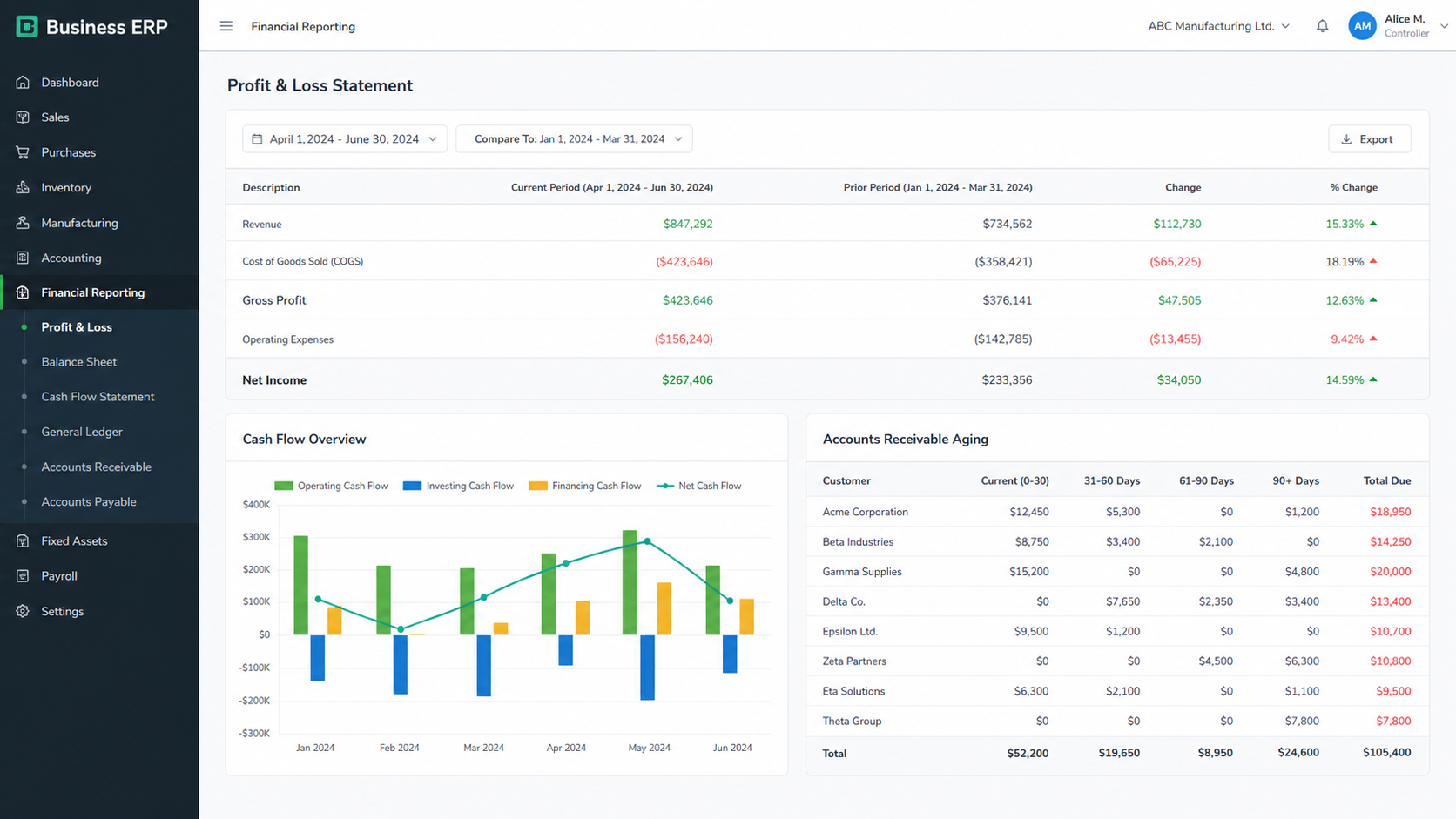Go to Sales in the sidebar
Viewport: 1456px width, 819px height.
point(99,117)
